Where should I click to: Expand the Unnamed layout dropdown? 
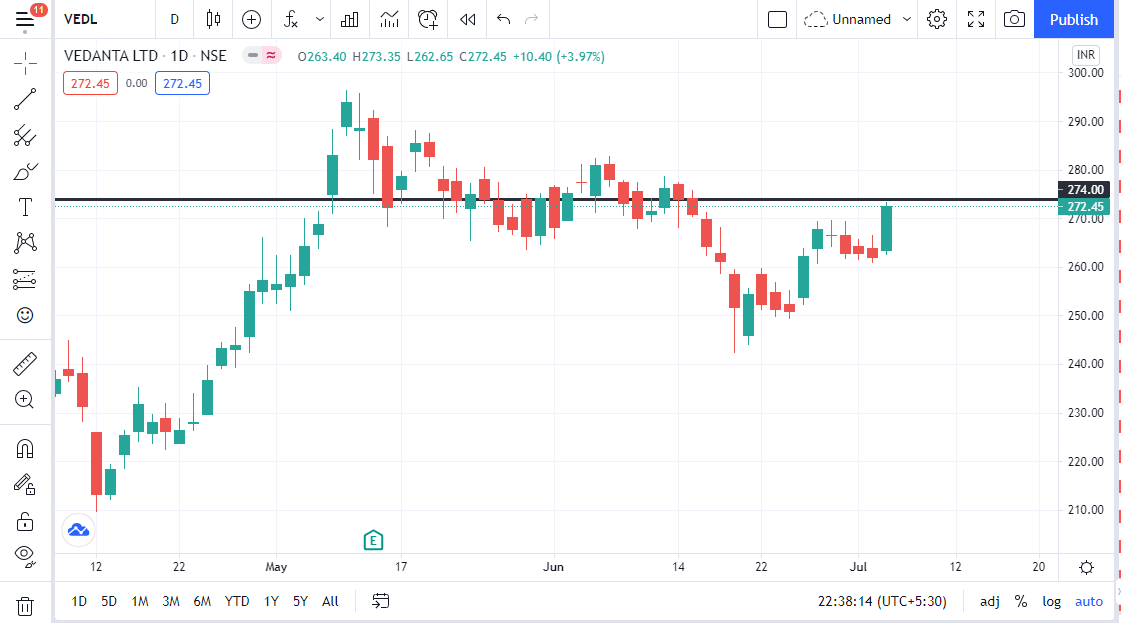coord(907,19)
